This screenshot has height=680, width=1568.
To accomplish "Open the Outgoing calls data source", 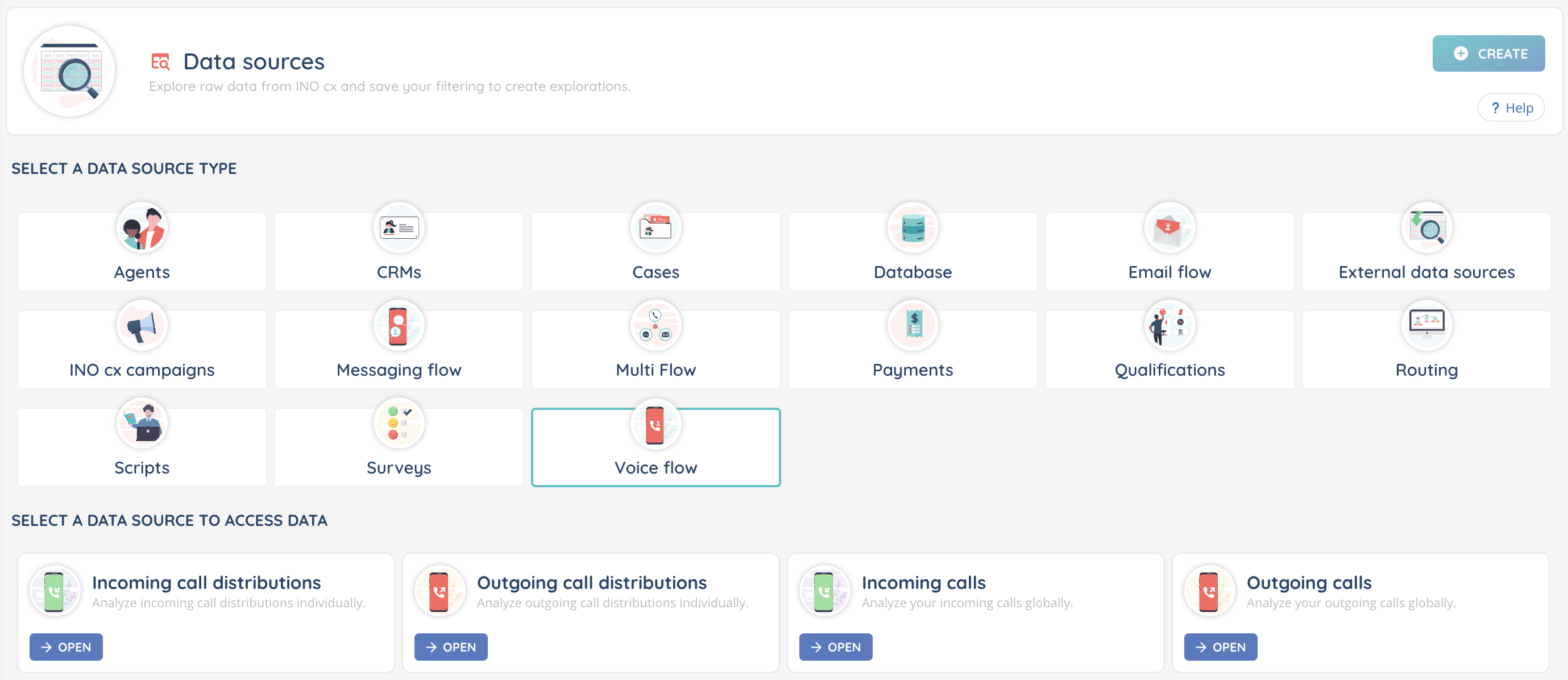I will (1220, 646).
